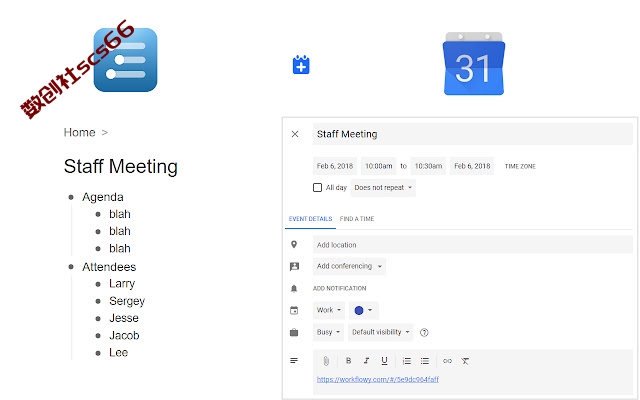Click the description lines icon
Screen dimensions: 640x400
click(x=294, y=360)
